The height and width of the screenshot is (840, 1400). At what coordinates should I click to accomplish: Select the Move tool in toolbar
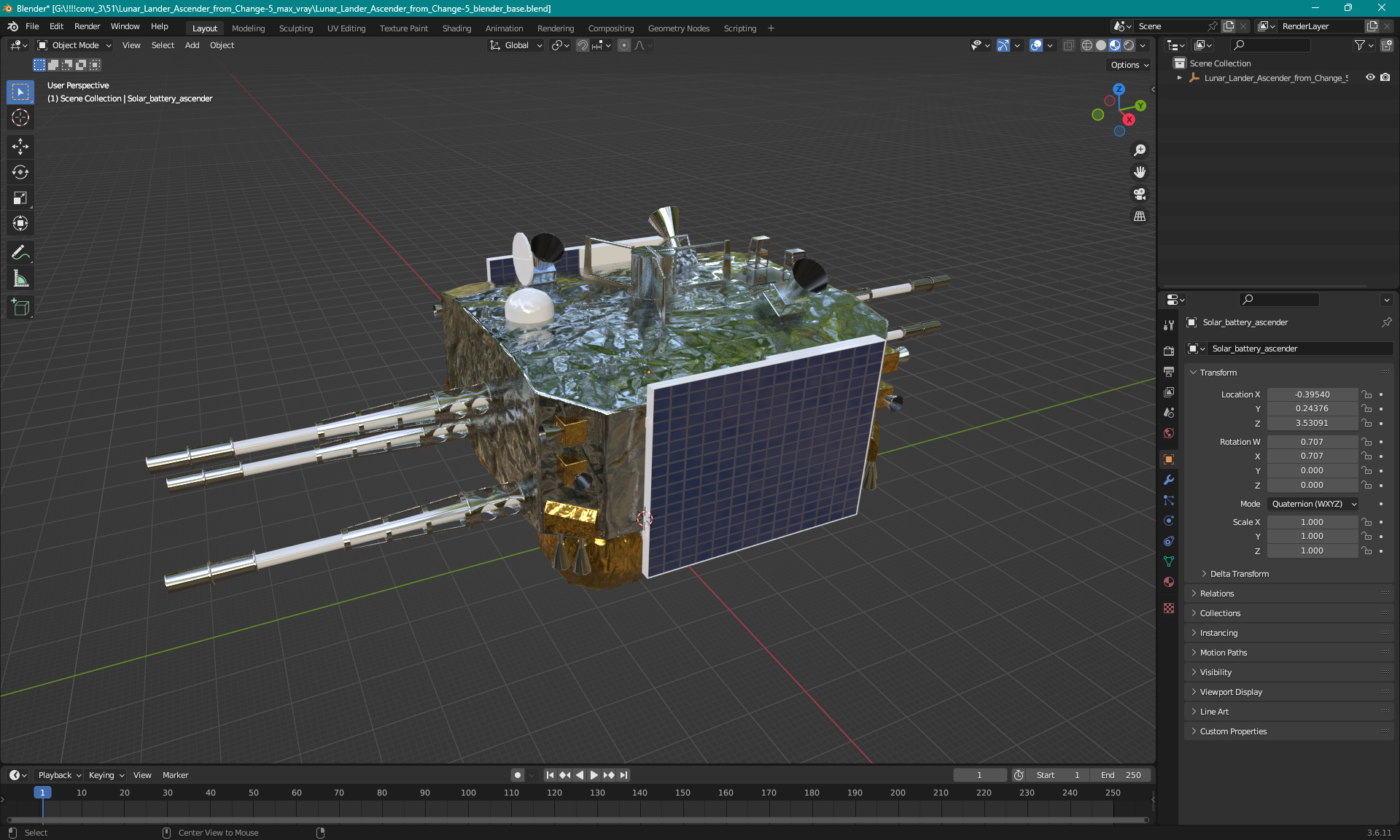point(20,147)
